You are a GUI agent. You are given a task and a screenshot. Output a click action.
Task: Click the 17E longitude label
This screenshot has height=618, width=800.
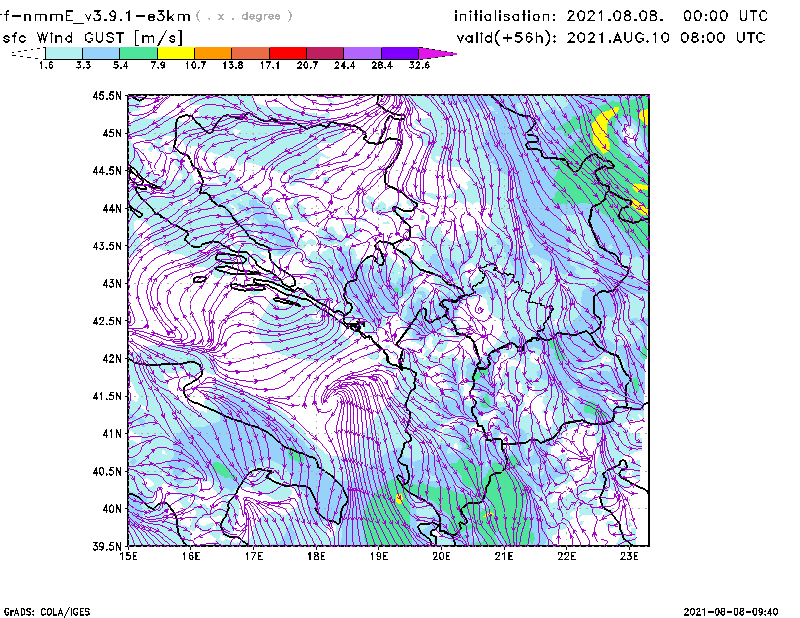click(x=254, y=556)
